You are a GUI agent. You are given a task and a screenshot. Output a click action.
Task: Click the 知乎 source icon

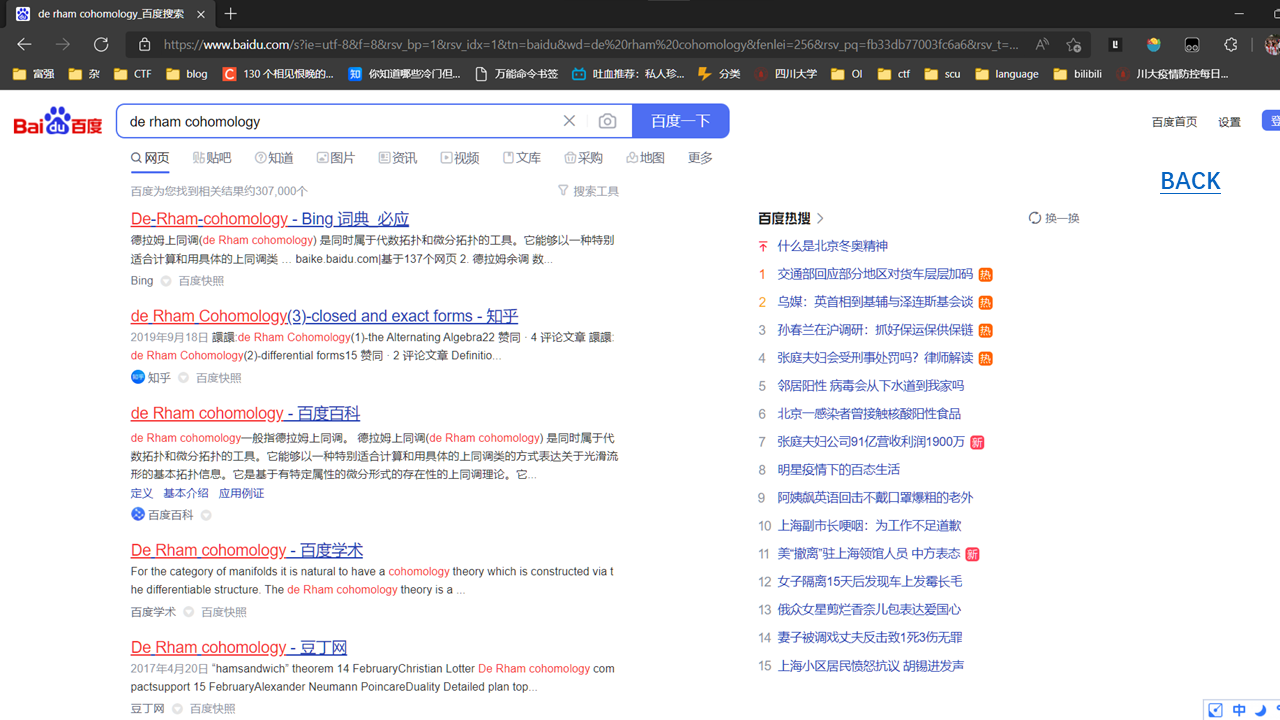[138, 377]
